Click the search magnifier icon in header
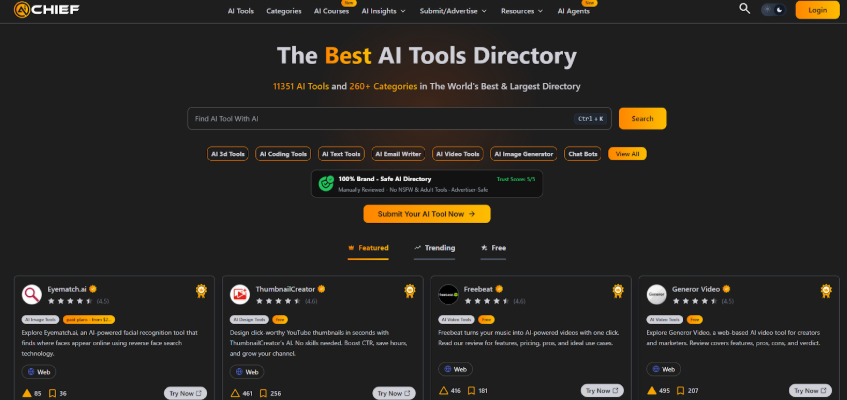This screenshot has width=847, height=400. 744,9
